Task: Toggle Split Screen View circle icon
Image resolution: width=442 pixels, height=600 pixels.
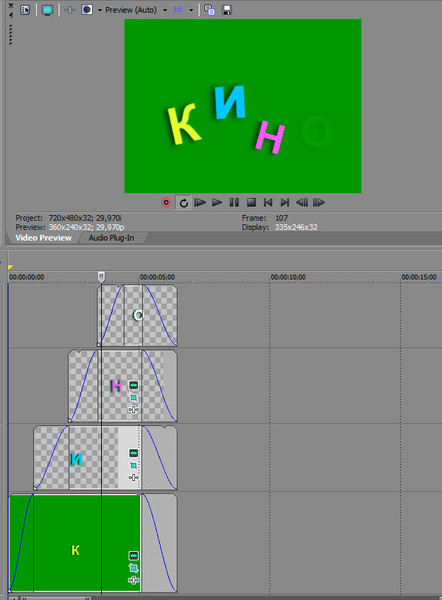Action: click(87, 10)
